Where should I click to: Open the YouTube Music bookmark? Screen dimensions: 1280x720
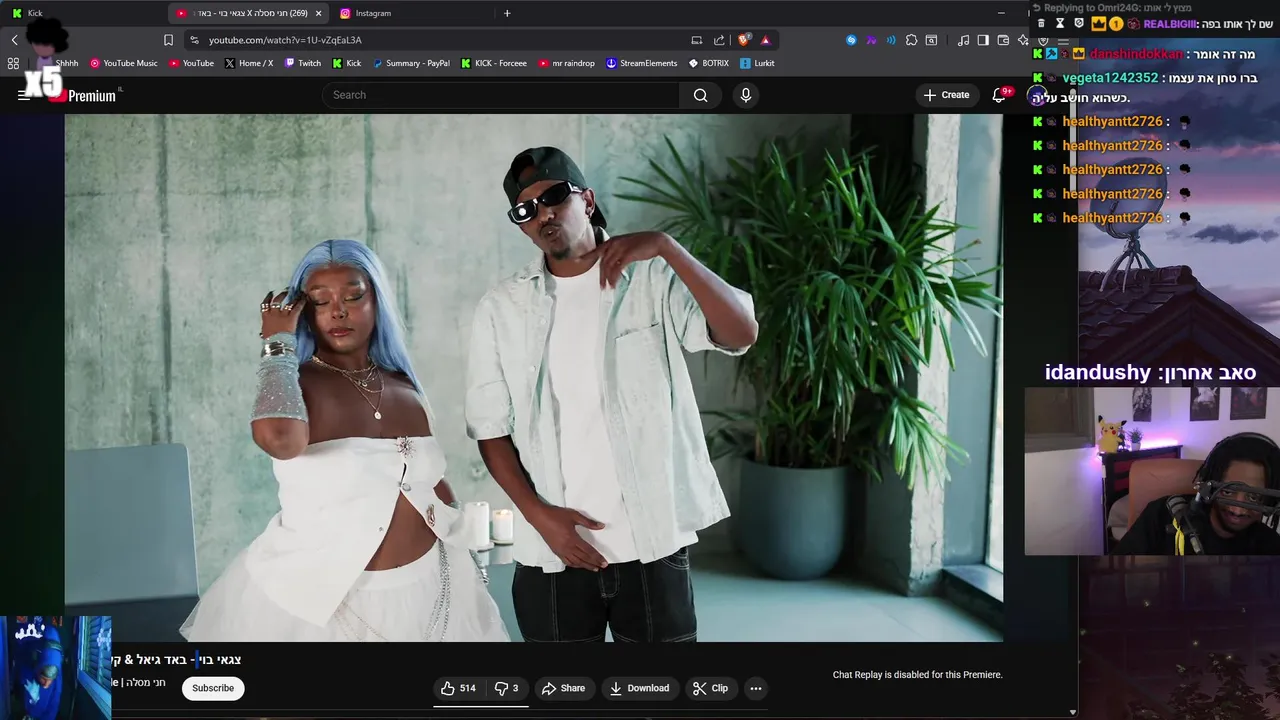[124, 63]
